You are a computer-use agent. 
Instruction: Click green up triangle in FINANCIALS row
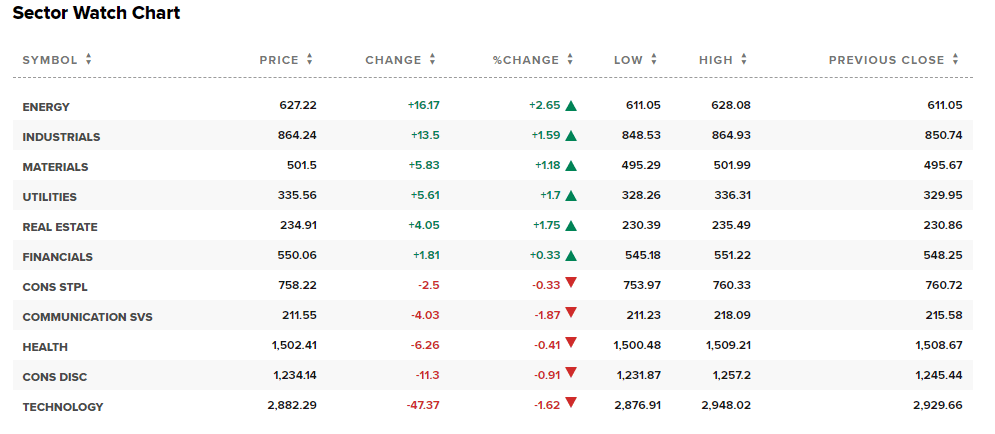[571, 256]
